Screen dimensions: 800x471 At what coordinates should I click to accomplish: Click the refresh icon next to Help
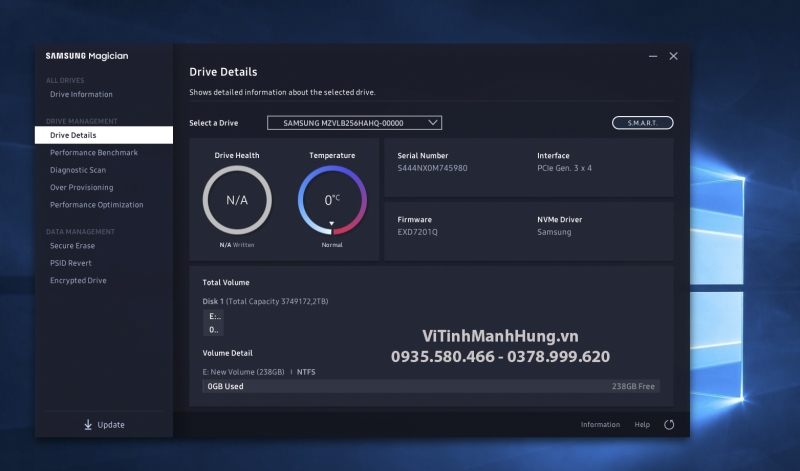tap(669, 425)
